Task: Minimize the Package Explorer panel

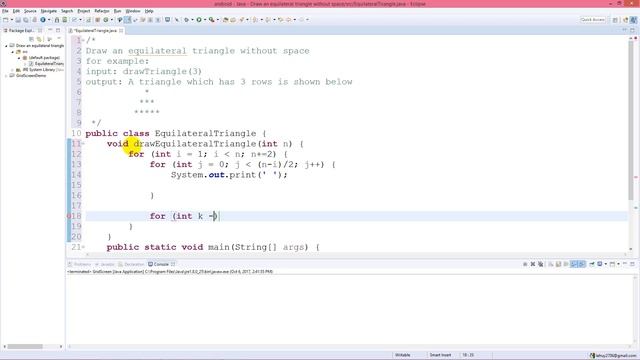Action: point(50,30)
